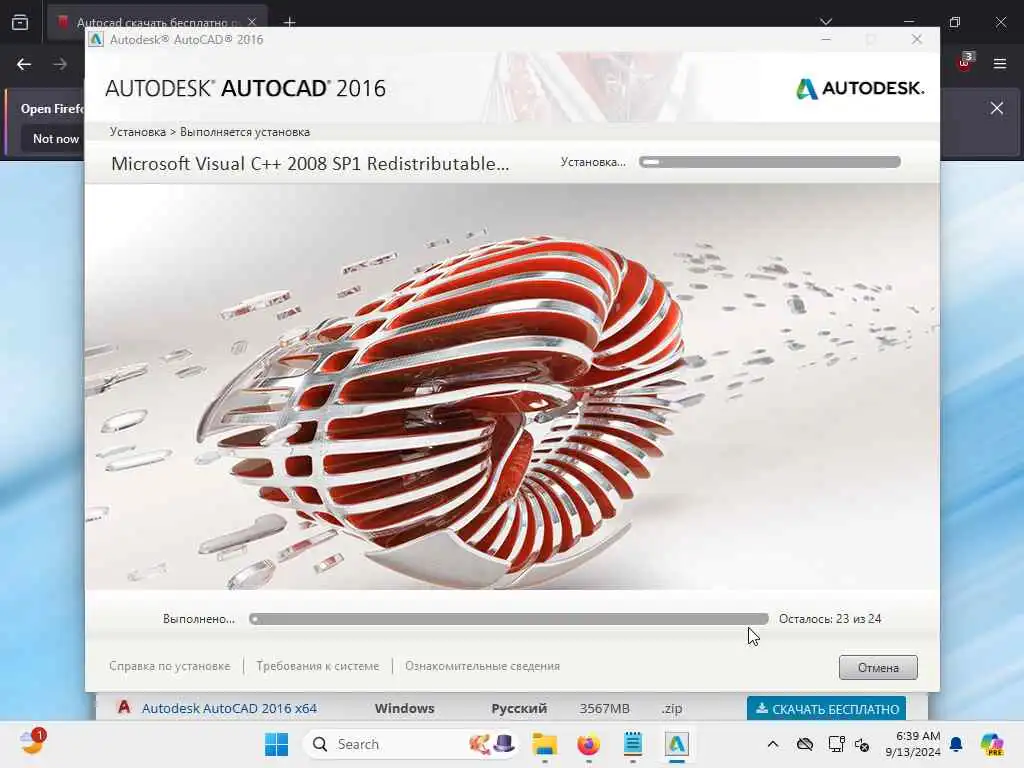Click the AutoCAD 2016 splash artwork
Image resolution: width=1024 pixels, height=768 pixels.
tap(512, 387)
